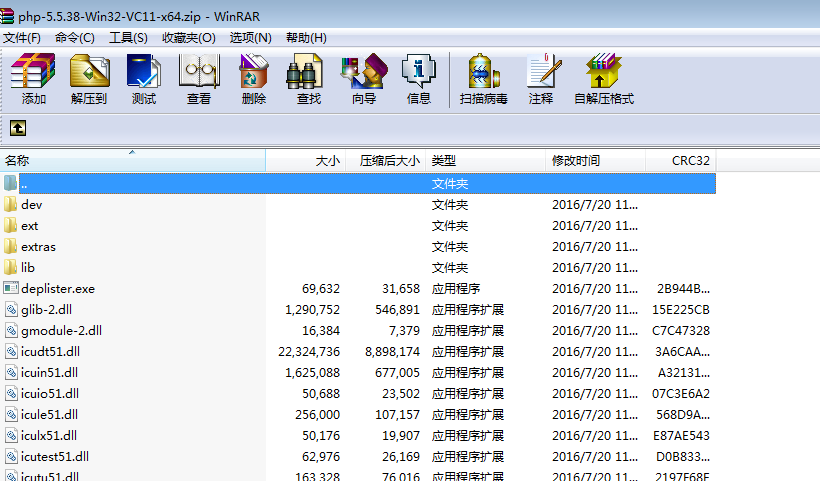Click the gmodule-2.dll file icon
This screenshot has width=820, height=481.
[x=11, y=330]
